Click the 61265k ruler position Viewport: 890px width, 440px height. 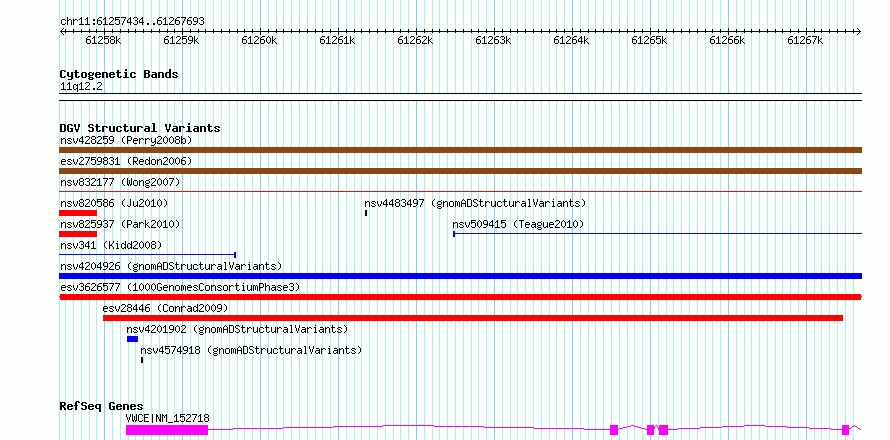(x=649, y=40)
